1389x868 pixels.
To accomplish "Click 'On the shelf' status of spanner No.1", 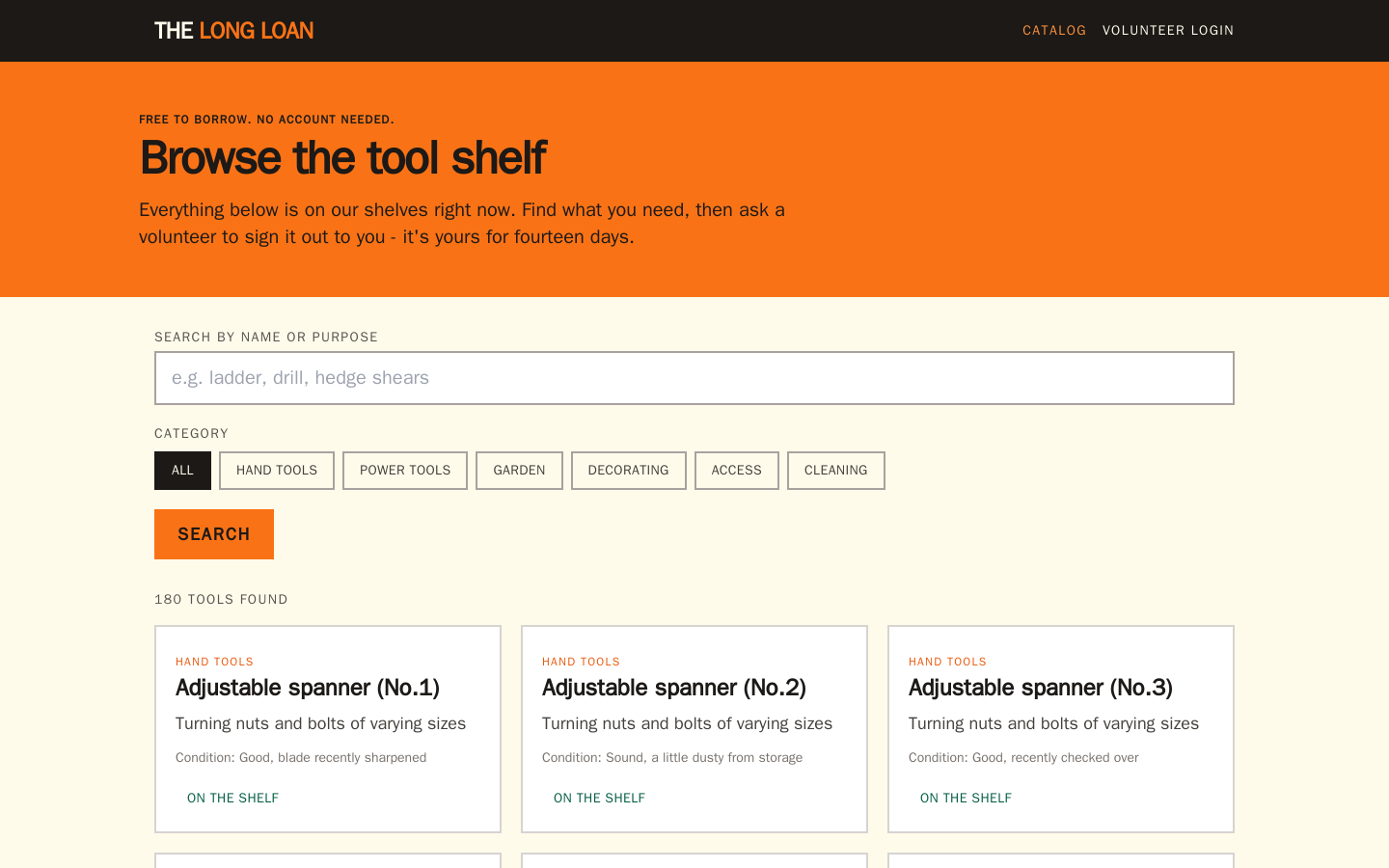I will tap(232, 799).
